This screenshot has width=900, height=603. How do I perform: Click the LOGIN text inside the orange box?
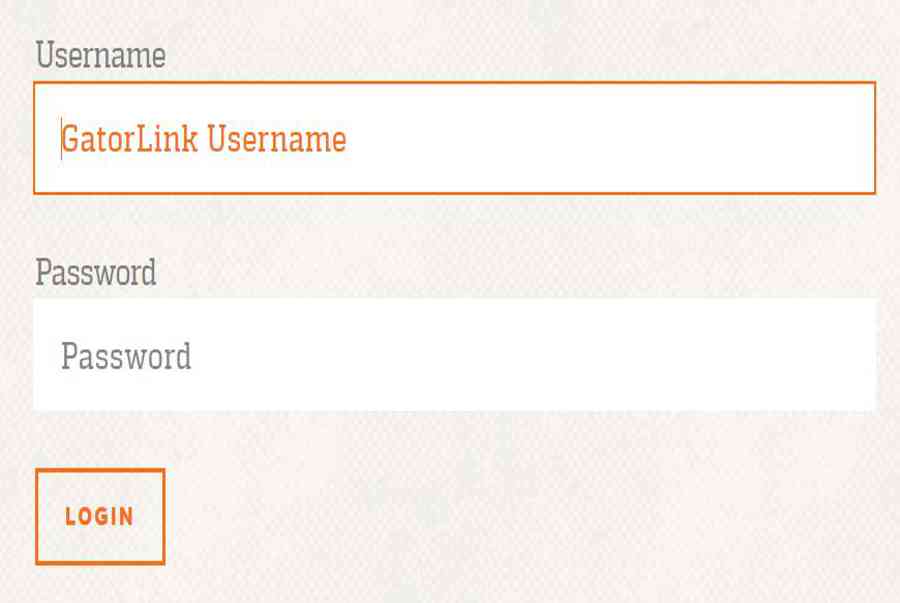pyautogui.click(x=99, y=516)
